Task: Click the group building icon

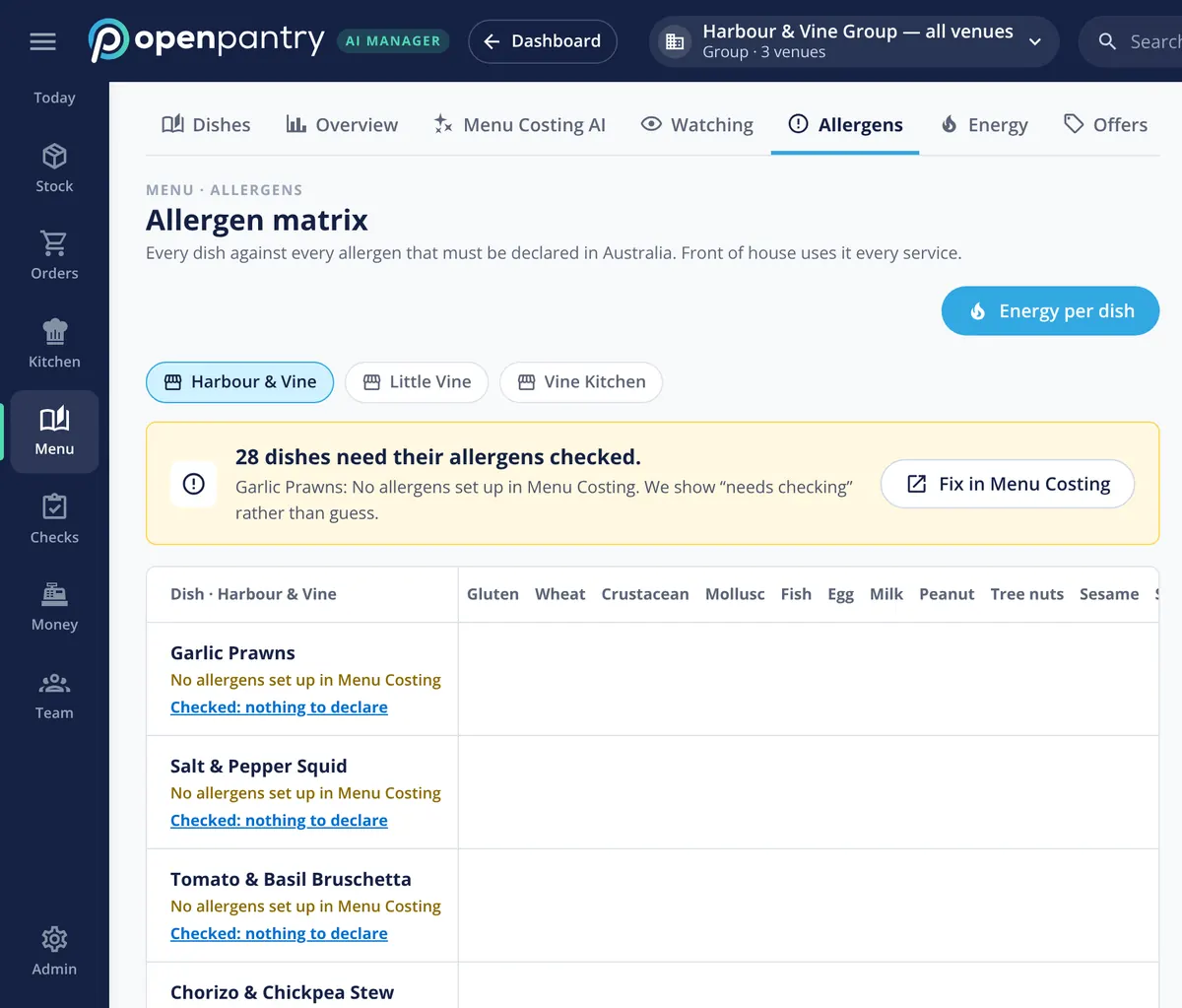Action: pyautogui.click(x=675, y=41)
